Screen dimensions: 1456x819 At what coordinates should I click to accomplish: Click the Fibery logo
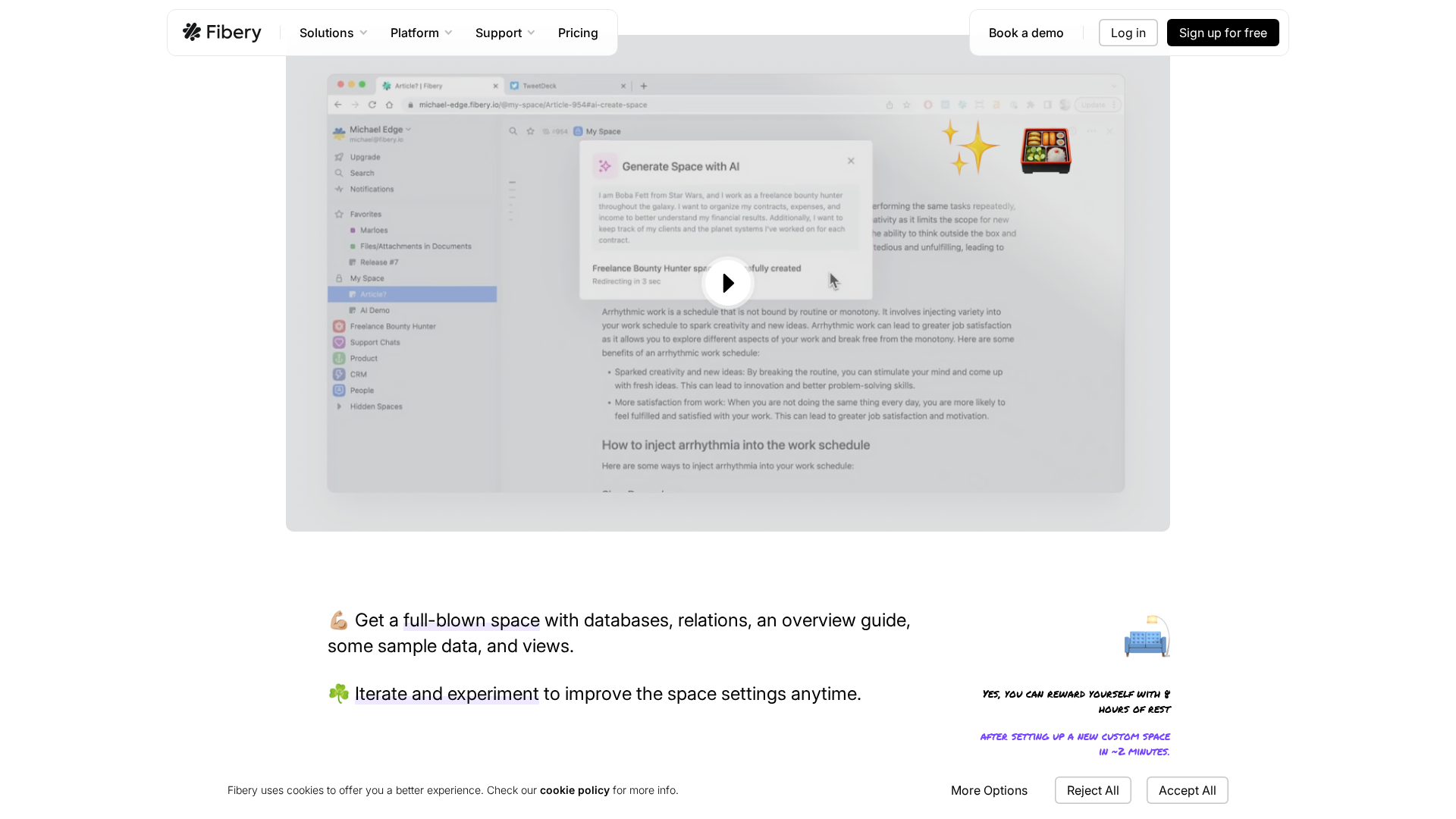tap(221, 33)
